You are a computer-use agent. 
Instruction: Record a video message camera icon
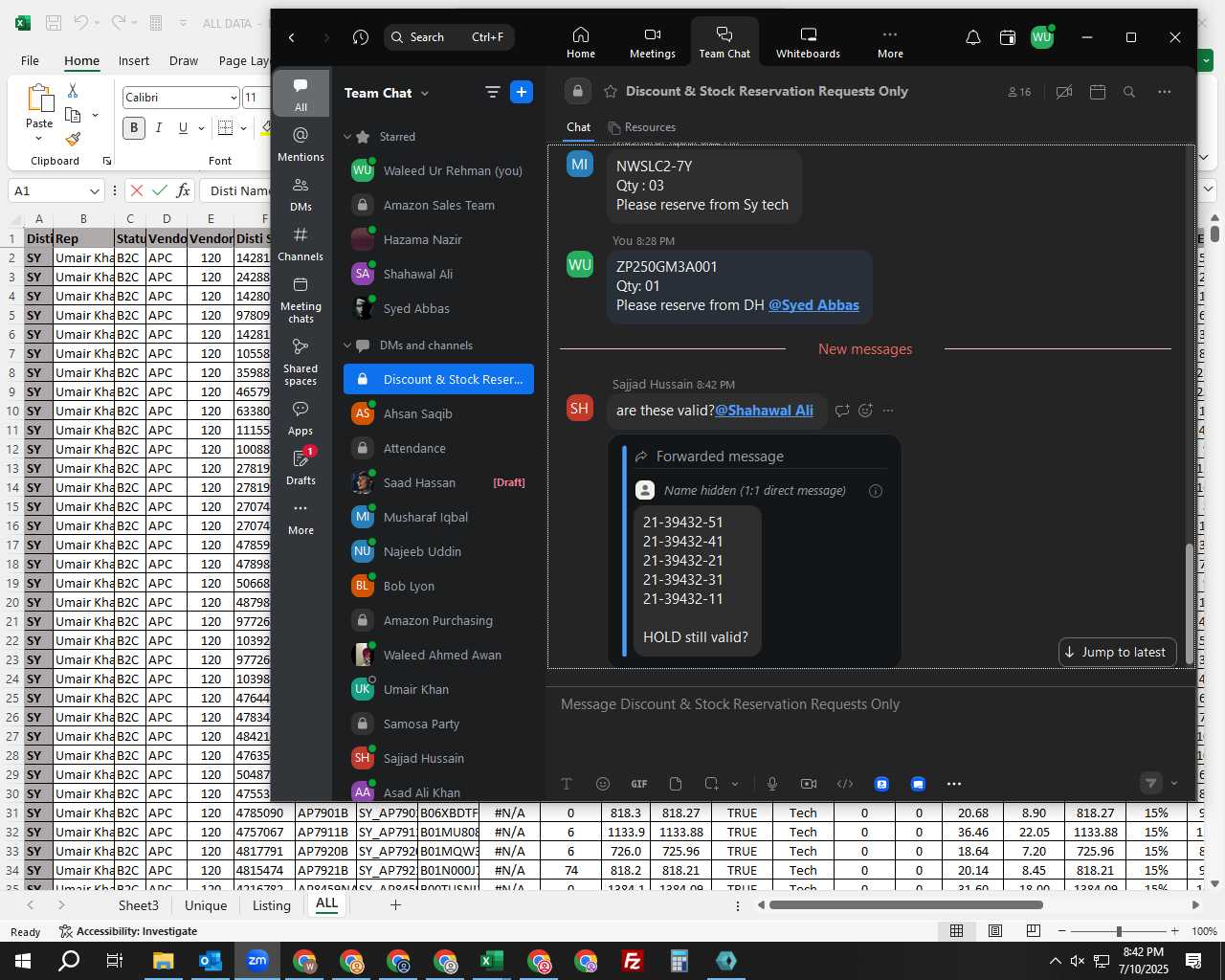809,784
